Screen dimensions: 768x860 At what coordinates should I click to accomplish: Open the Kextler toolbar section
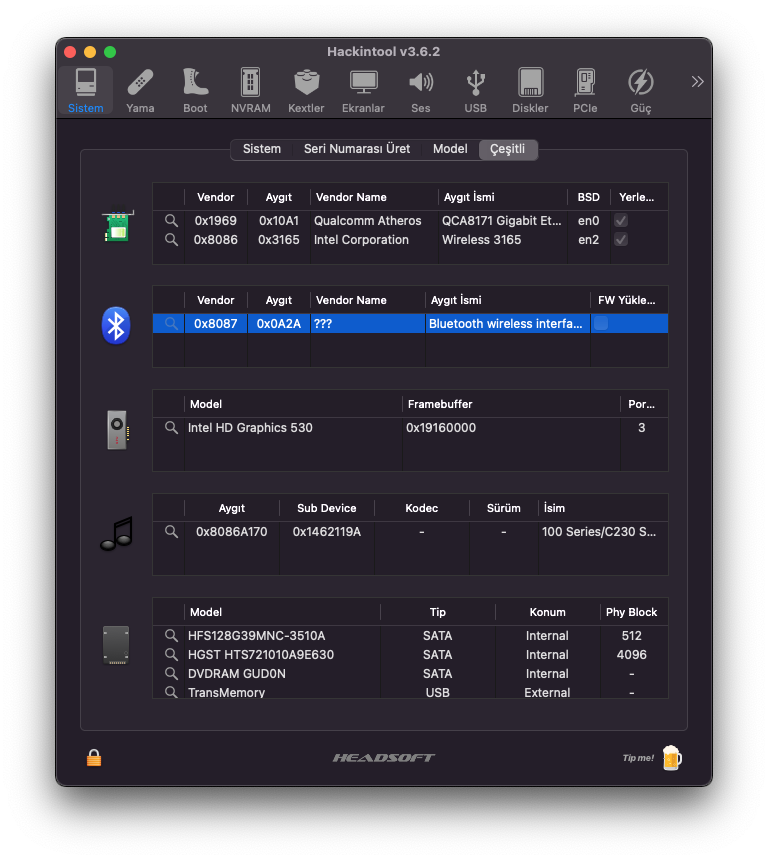(306, 90)
